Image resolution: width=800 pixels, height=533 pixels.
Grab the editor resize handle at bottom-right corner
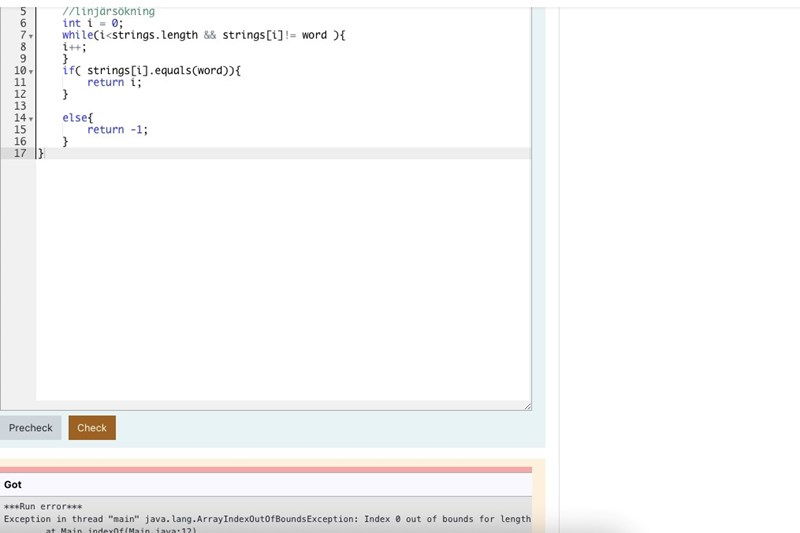527,406
